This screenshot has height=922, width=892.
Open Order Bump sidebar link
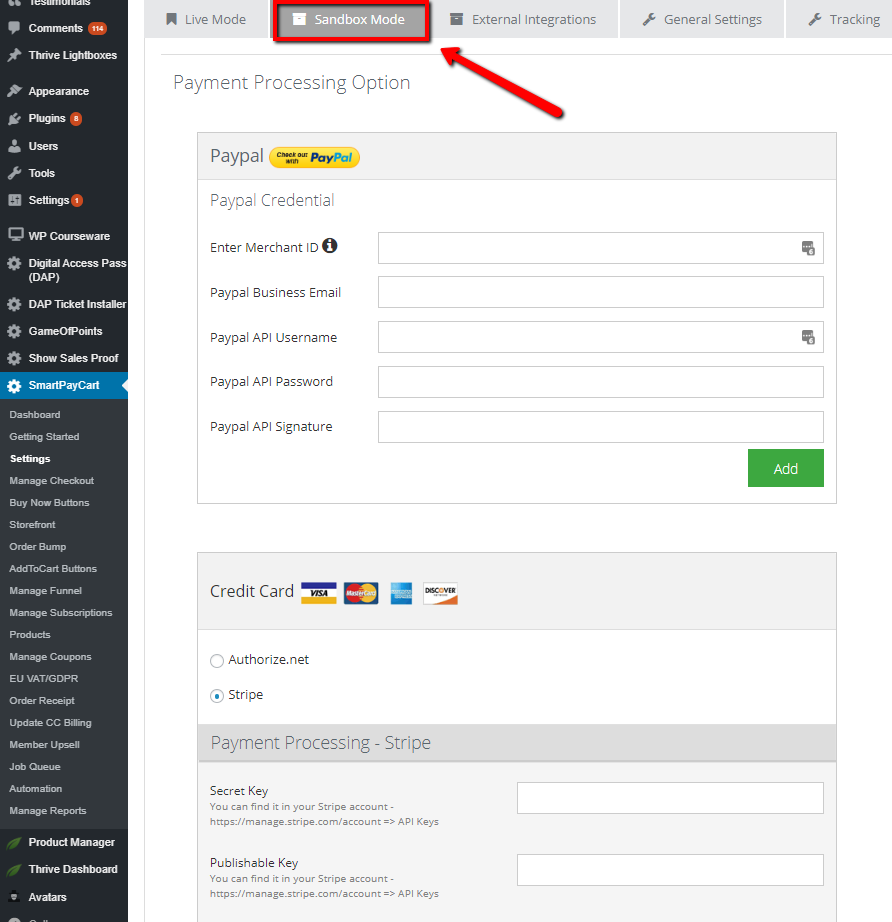point(38,547)
